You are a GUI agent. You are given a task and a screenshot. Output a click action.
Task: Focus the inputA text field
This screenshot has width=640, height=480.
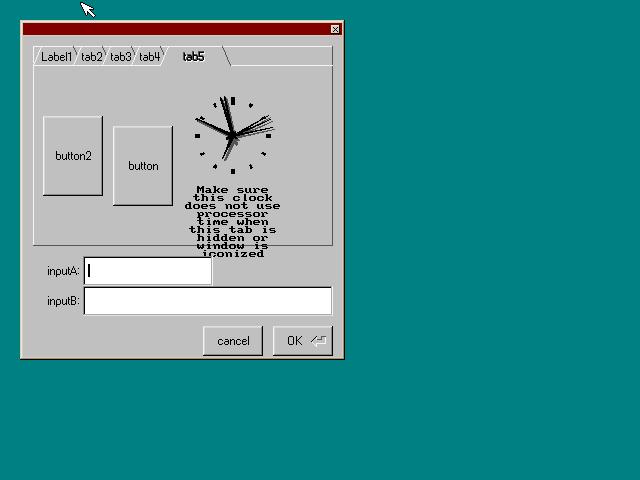coord(148,271)
